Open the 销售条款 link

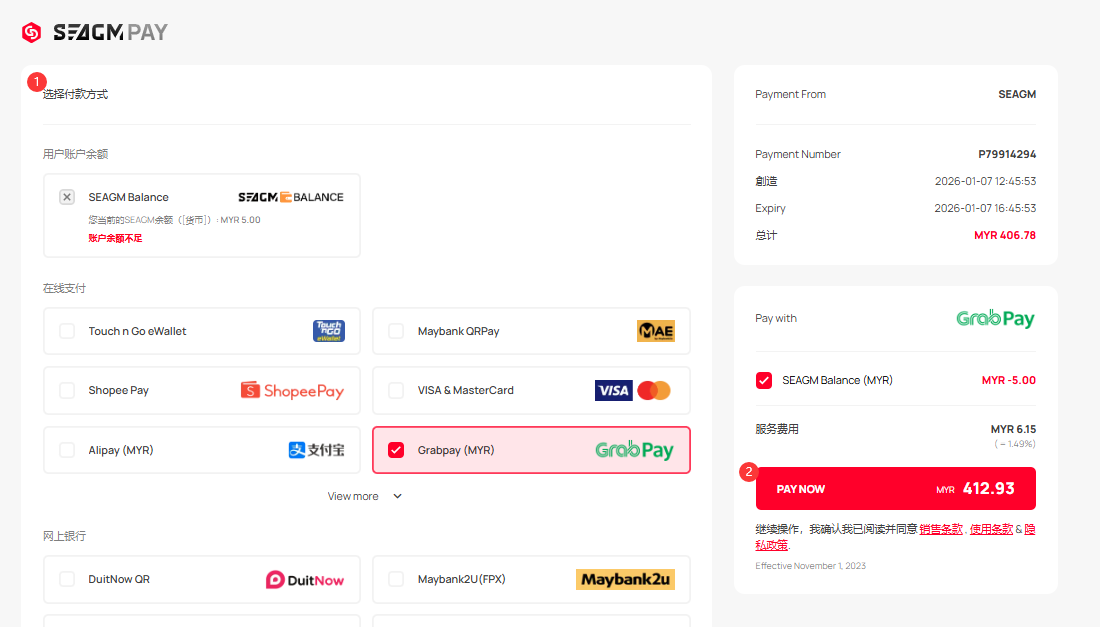pos(940,529)
